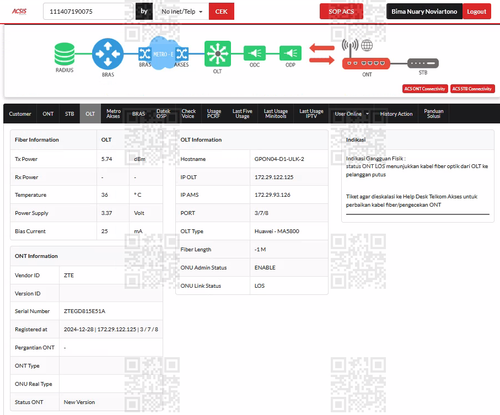Image resolution: width=500 pixels, height=415 pixels.
Task: Click the AKSES-side Metro switch icon
Action: (182, 54)
